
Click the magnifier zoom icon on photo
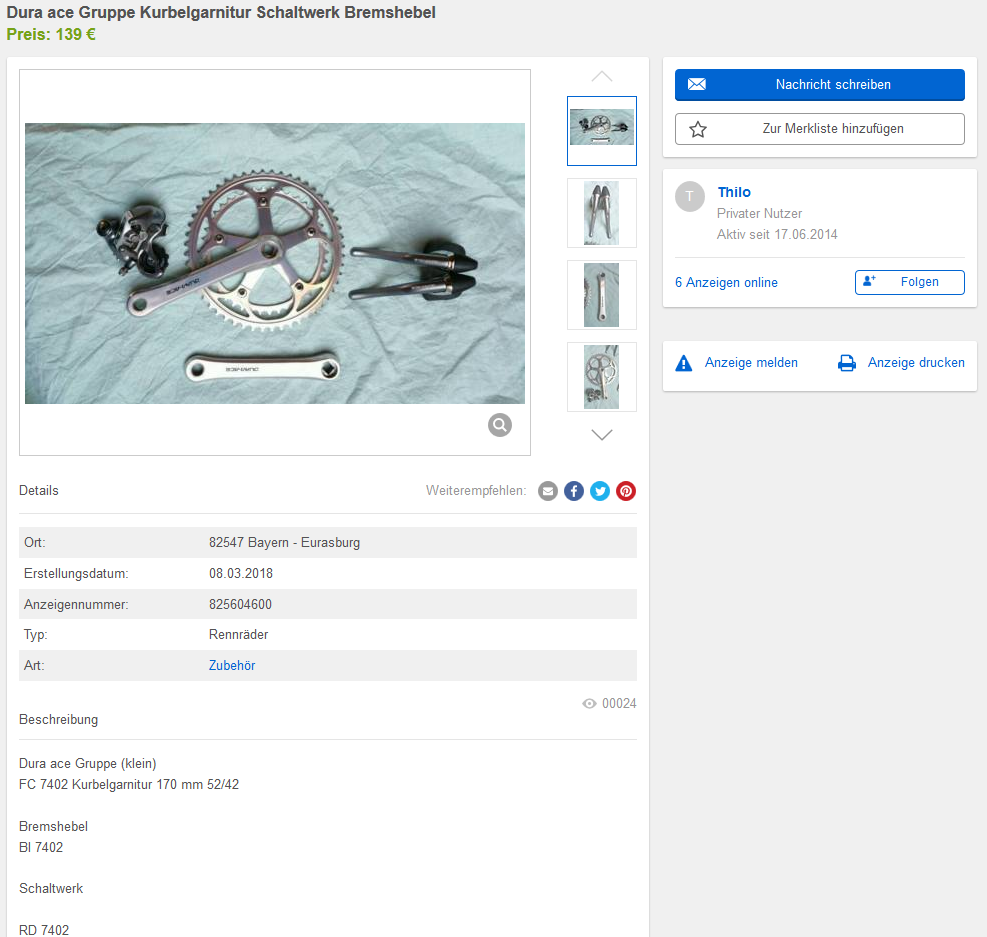pyautogui.click(x=500, y=425)
